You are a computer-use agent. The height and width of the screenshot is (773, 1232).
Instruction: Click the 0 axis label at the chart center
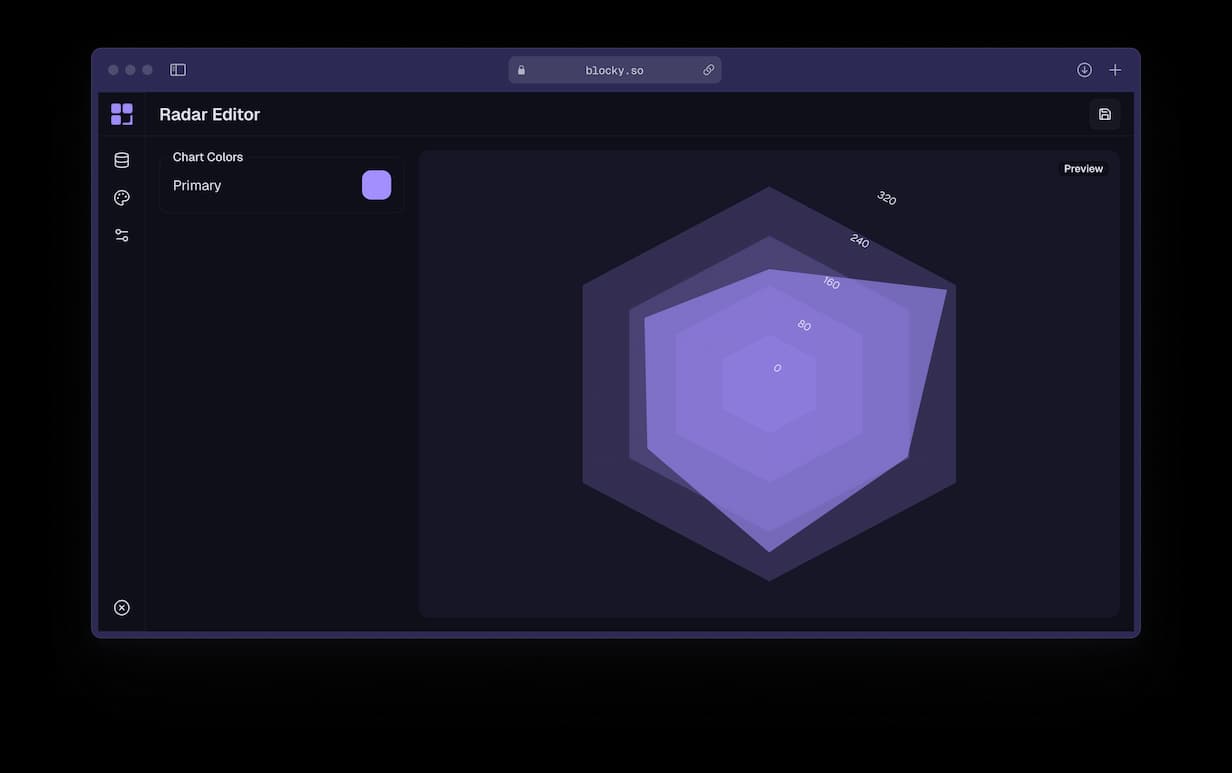click(x=777, y=368)
